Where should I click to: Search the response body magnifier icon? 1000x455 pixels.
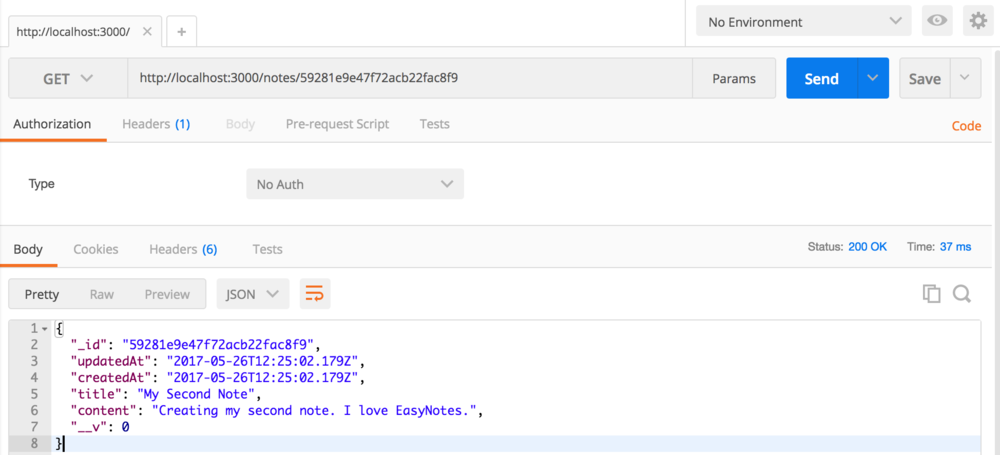pyautogui.click(x=962, y=294)
